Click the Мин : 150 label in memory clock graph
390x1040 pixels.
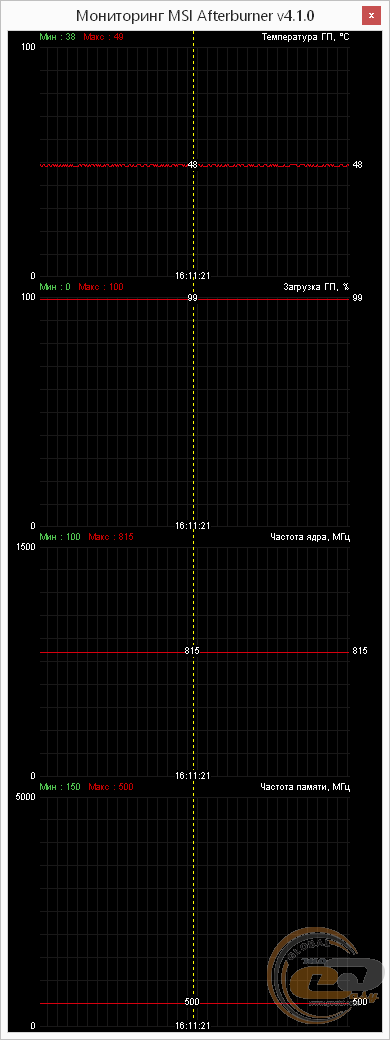(x=60, y=787)
